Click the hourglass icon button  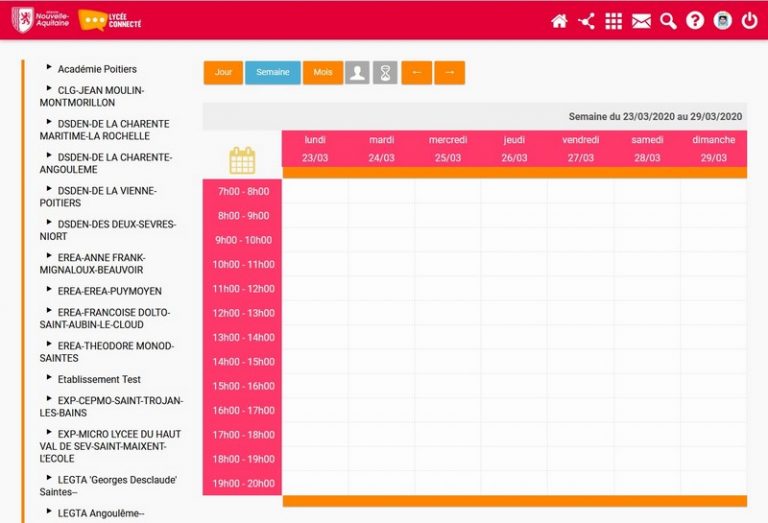click(385, 73)
